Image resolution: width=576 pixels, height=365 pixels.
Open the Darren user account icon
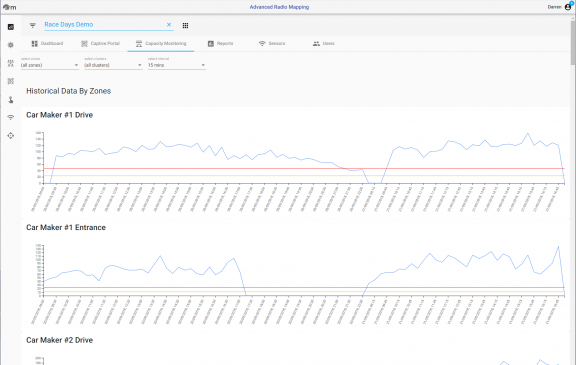(568, 7)
